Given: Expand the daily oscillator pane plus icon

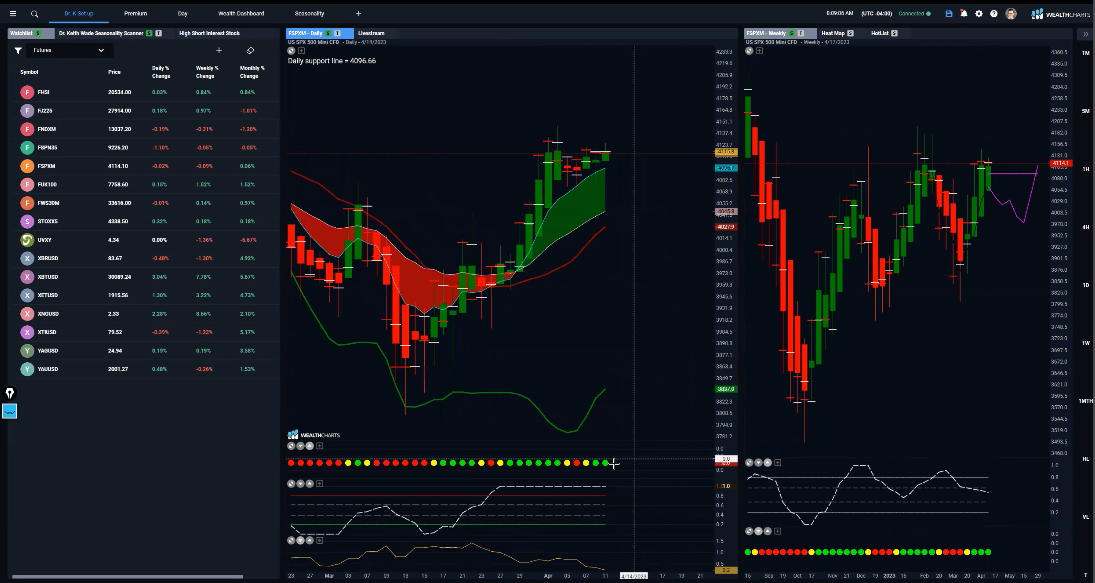Looking at the screenshot, I should (319, 483).
